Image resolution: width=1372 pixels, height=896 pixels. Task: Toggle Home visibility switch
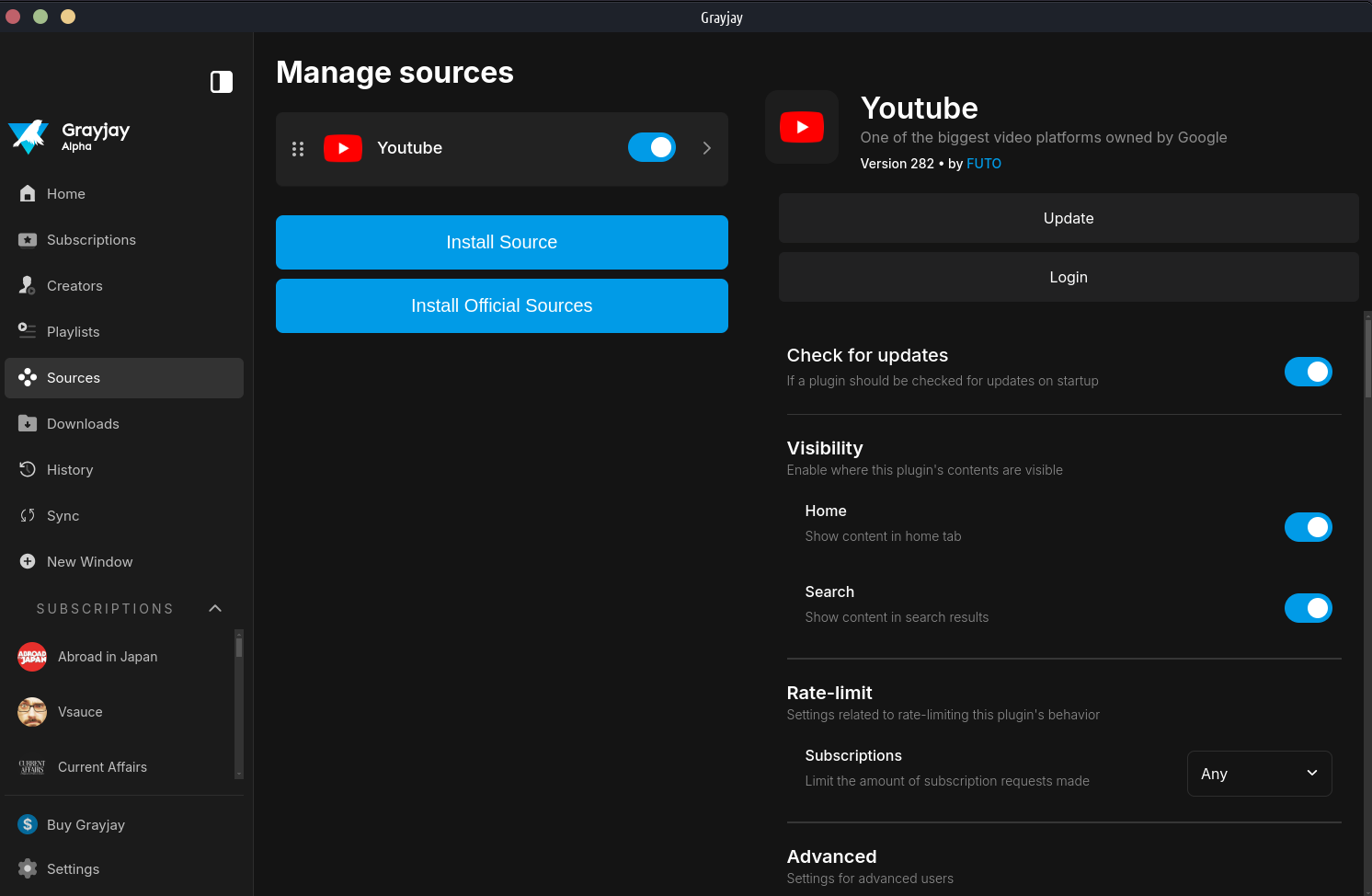(x=1308, y=527)
